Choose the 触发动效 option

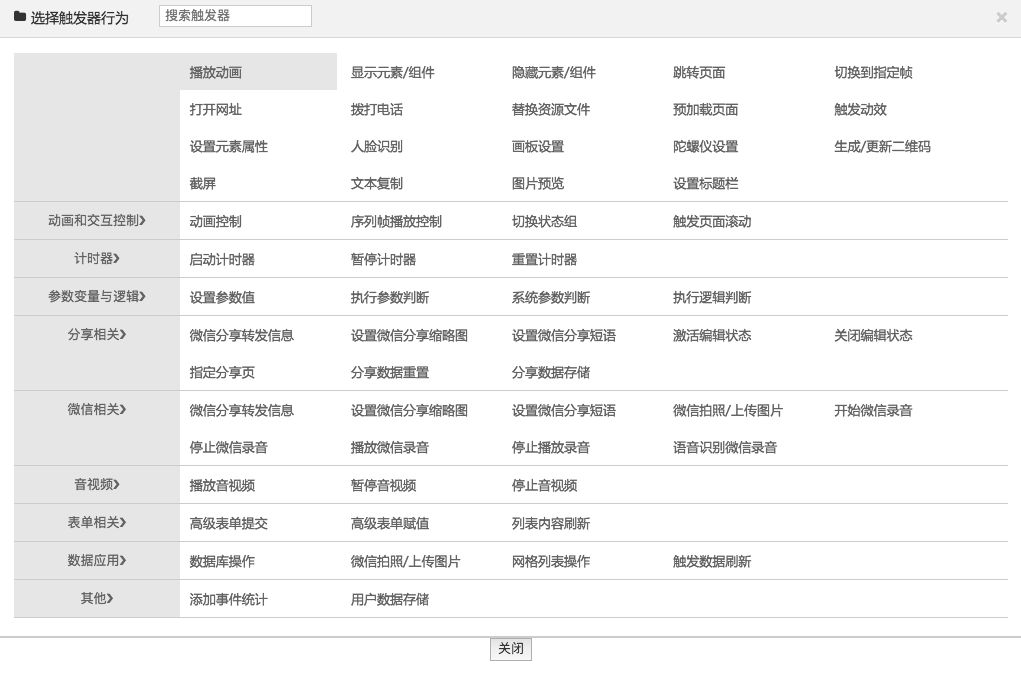coord(860,109)
